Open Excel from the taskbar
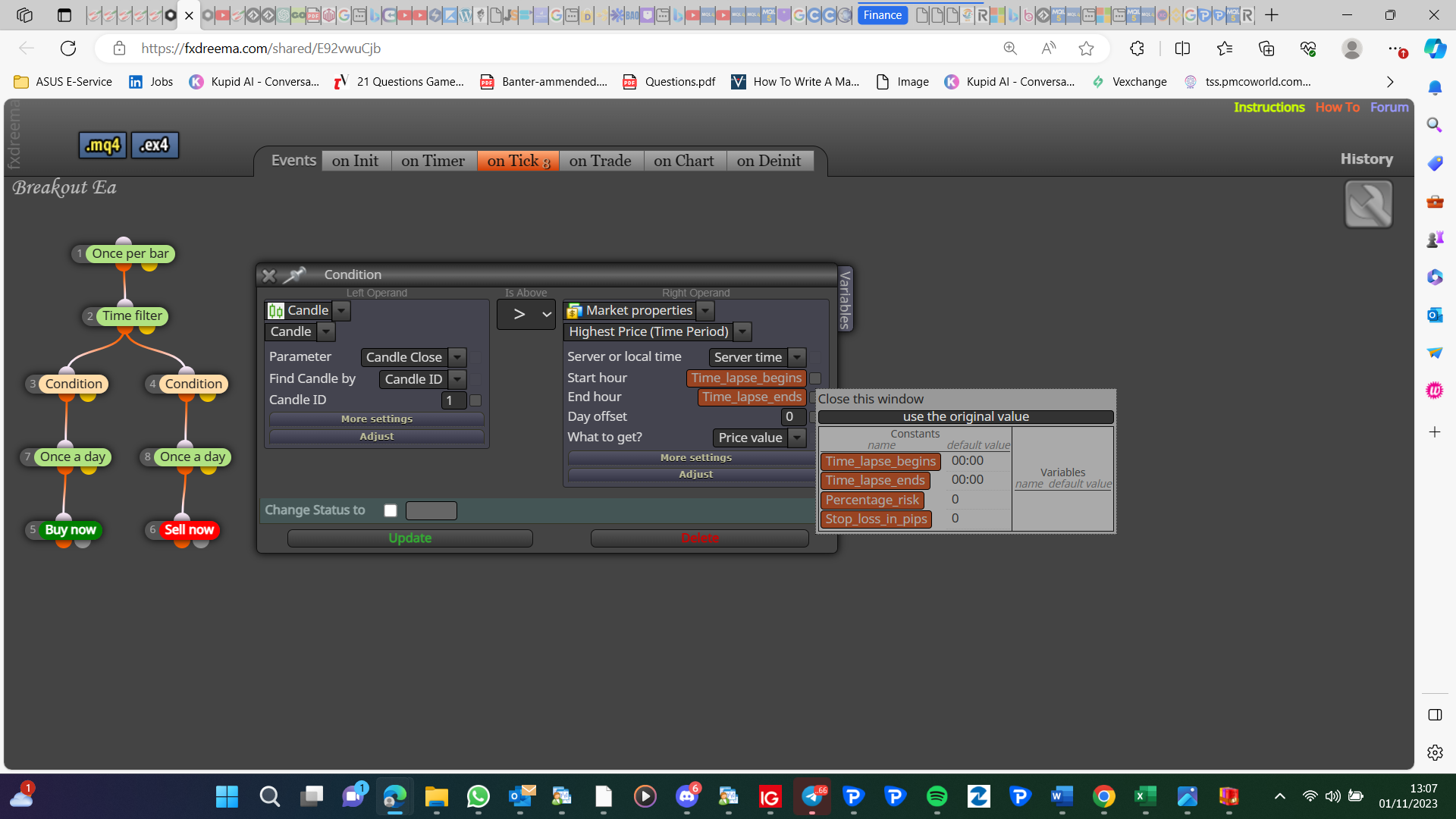The height and width of the screenshot is (819, 1456). 1145,796
